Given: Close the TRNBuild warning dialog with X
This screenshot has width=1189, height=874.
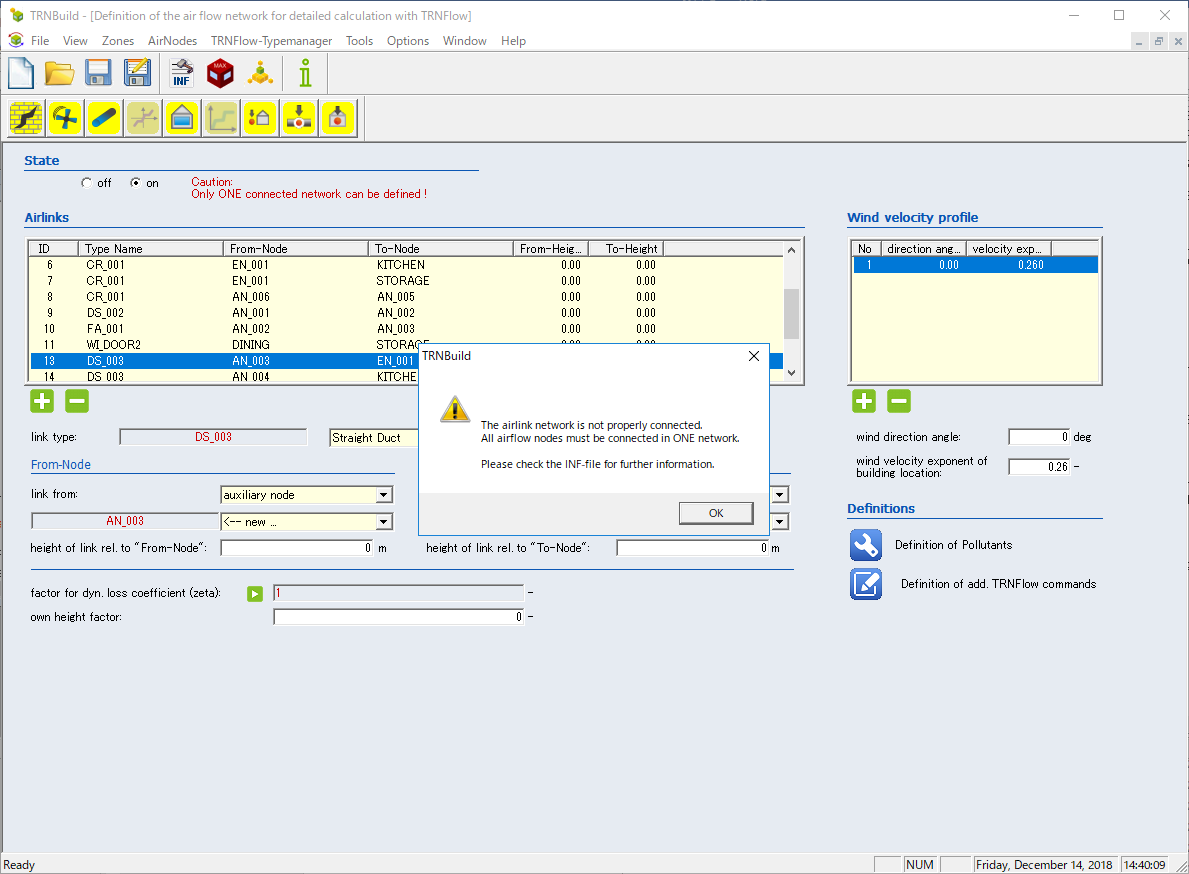Looking at the screenshot, I should pyautogui.click(x=754, y=356).
